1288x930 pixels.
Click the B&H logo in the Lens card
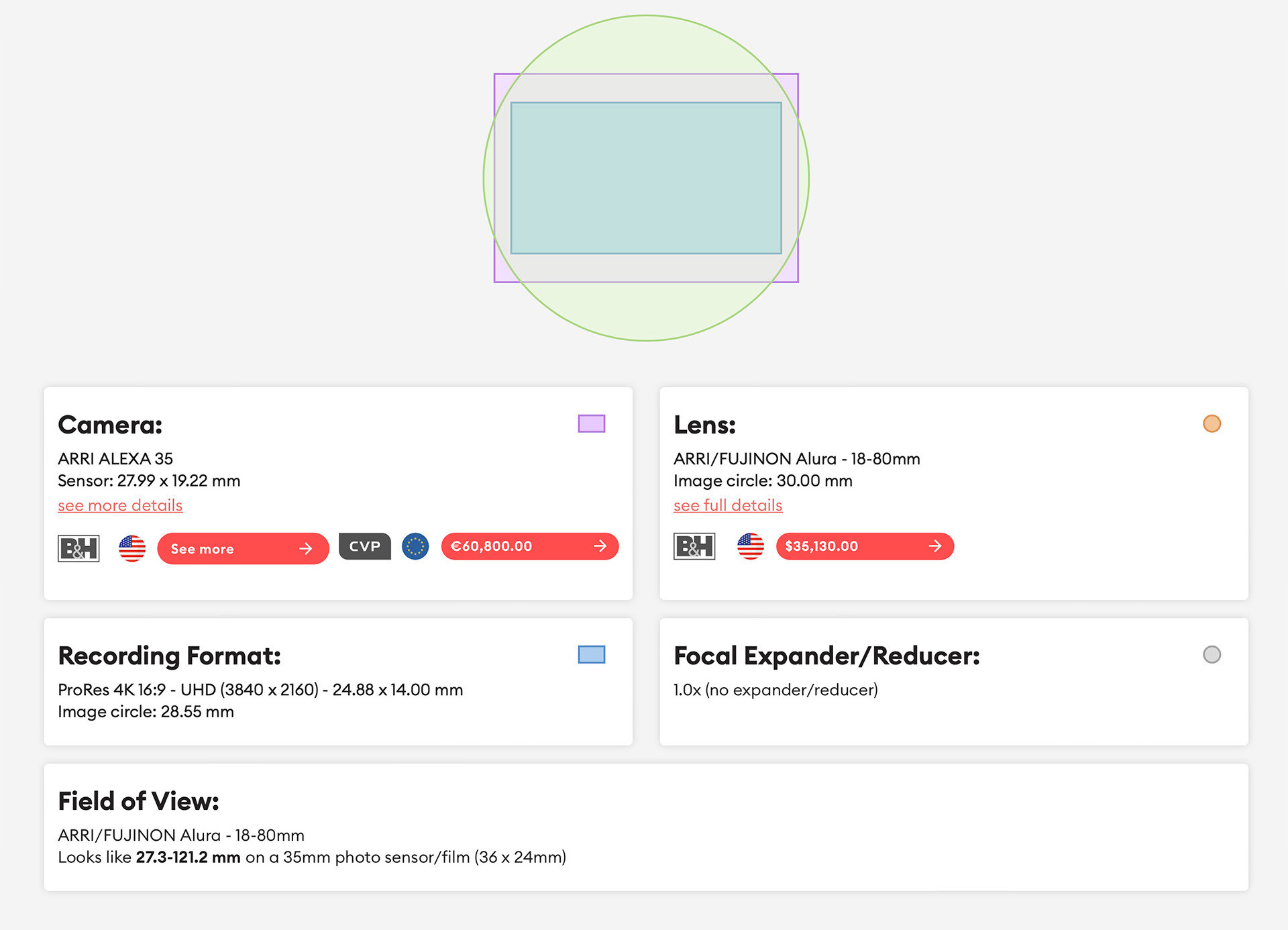(694, 546)
